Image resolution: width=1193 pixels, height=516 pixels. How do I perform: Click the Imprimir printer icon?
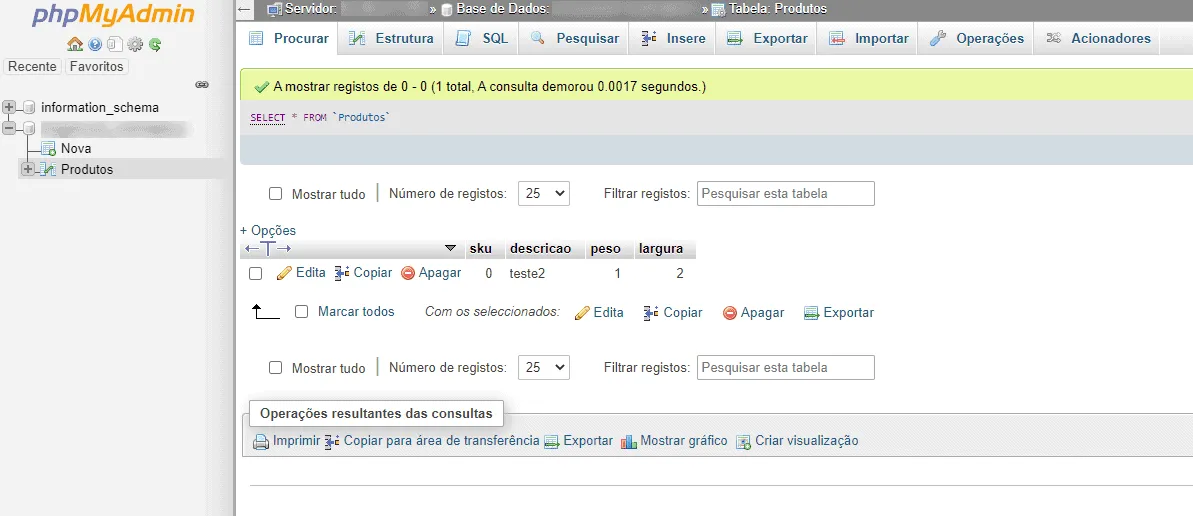[x=261, y=441]
